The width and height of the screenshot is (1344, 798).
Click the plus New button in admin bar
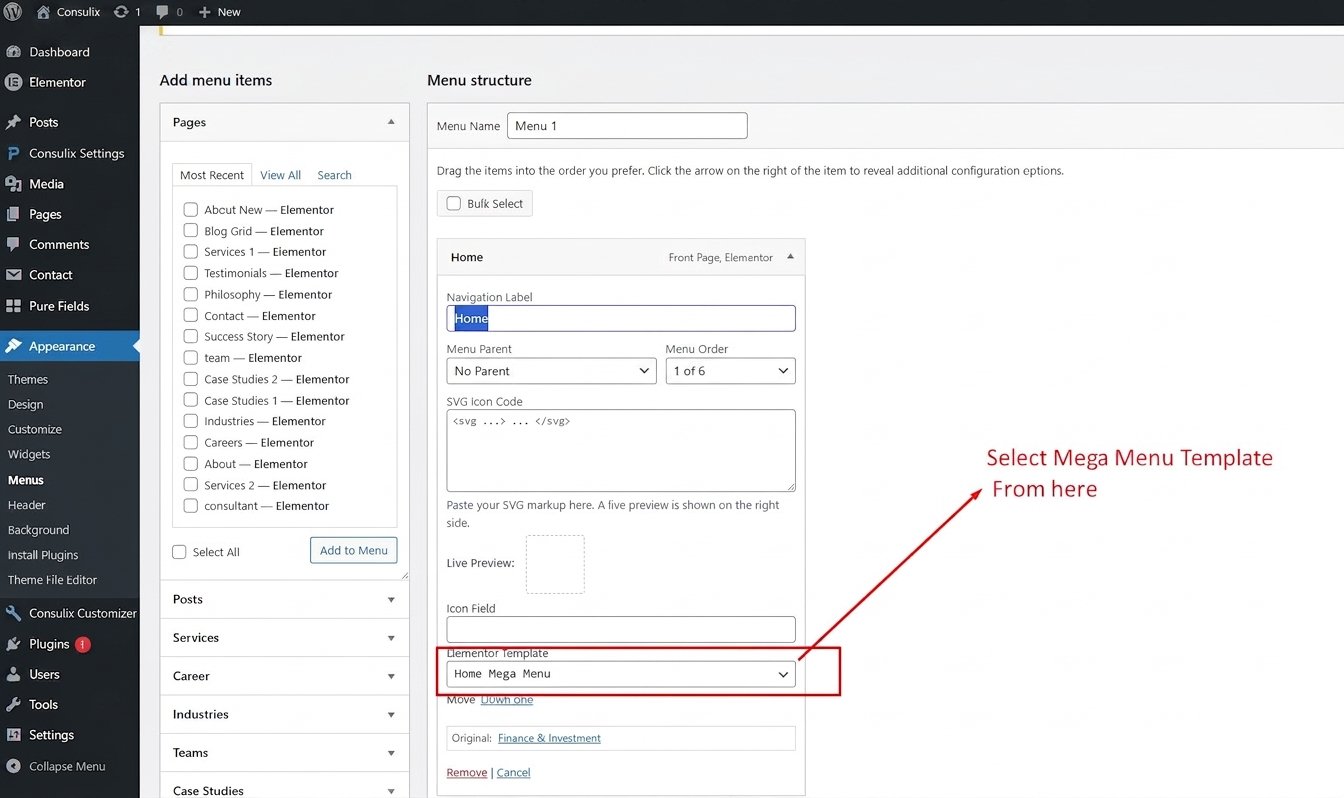click(219, 12)
